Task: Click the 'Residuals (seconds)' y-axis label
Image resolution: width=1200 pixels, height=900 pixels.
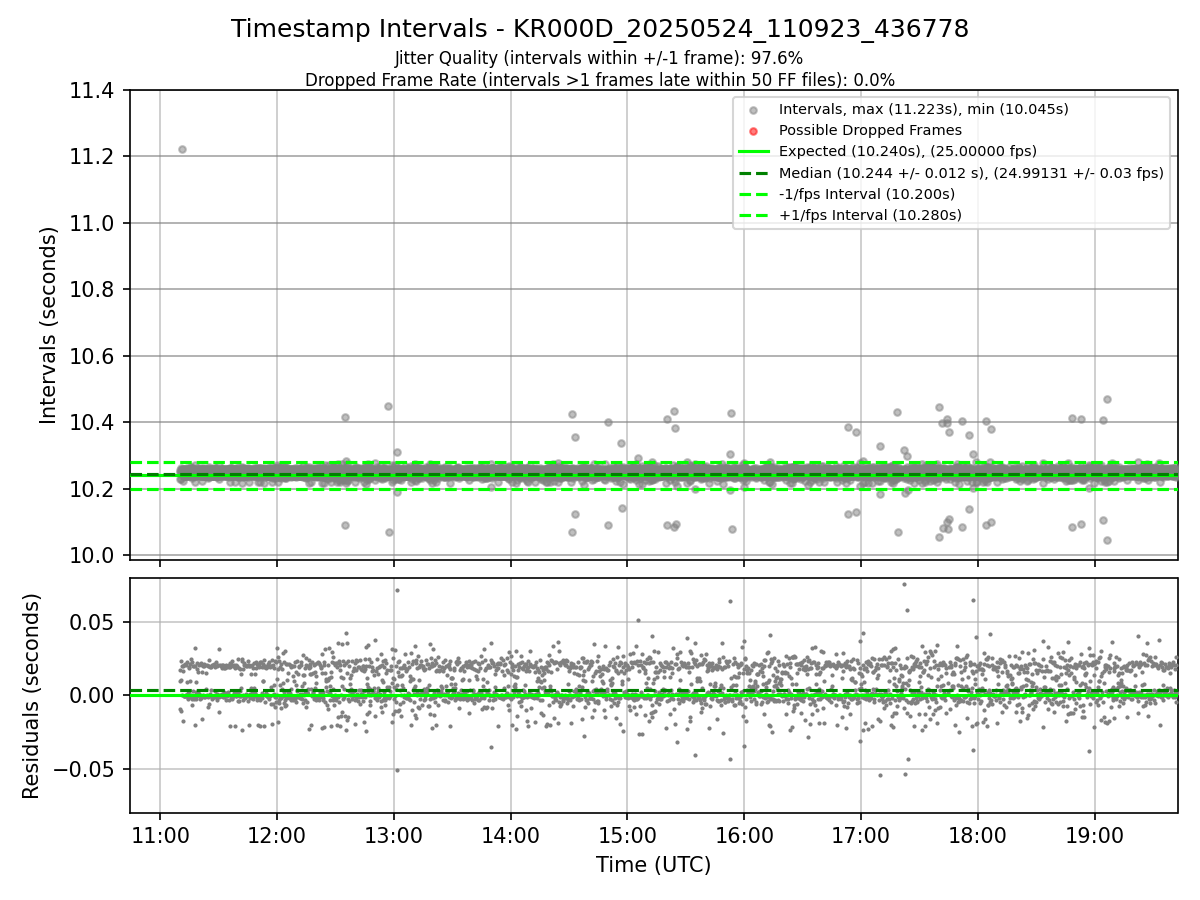Action: point(32,696)
